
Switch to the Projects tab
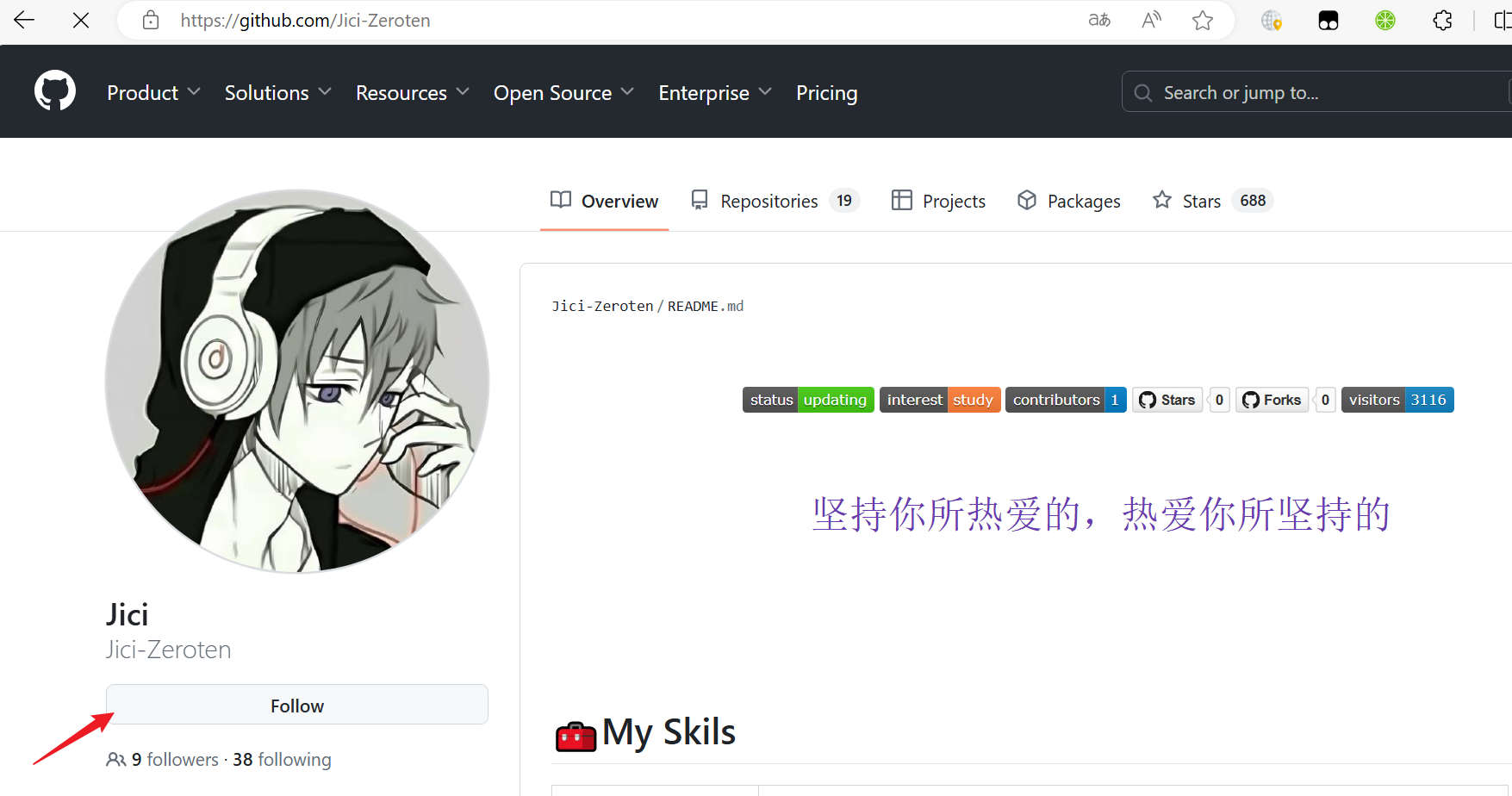[939, 201]
